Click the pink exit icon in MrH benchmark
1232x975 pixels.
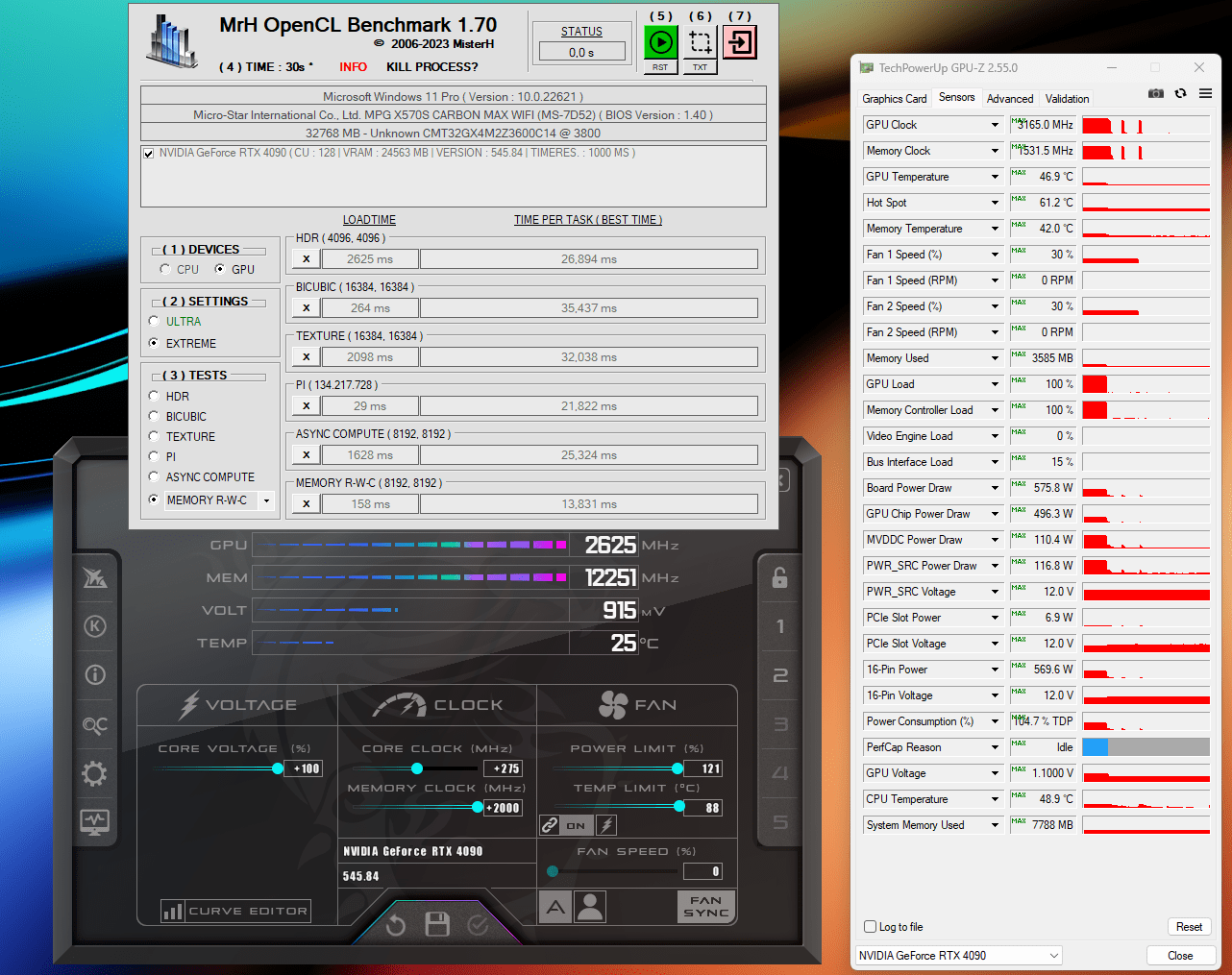740,42
